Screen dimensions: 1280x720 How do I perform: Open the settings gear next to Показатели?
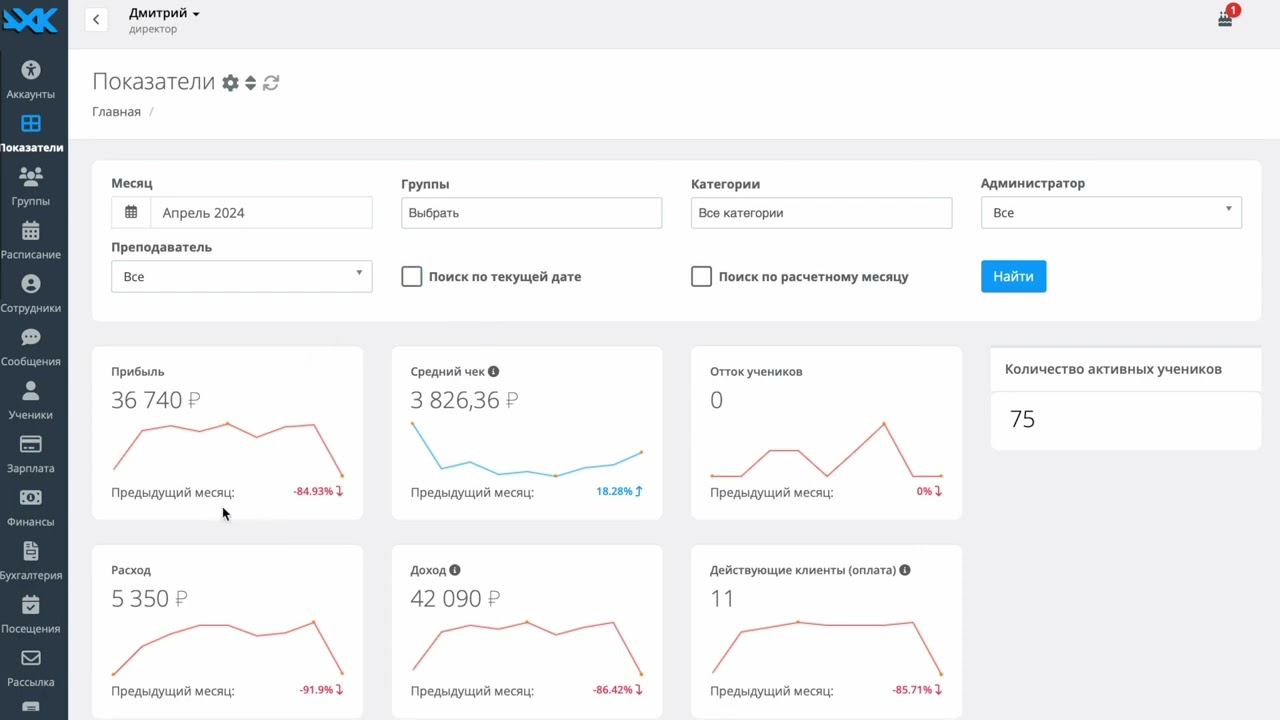pos(230,83)
